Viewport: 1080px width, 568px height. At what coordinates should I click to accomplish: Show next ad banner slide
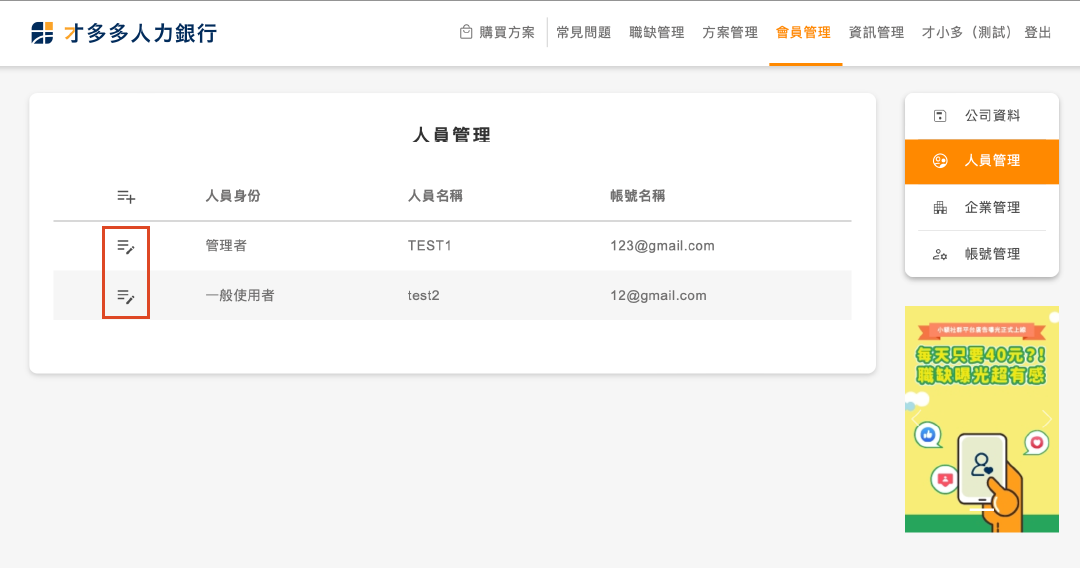[x=1047, y=418]
